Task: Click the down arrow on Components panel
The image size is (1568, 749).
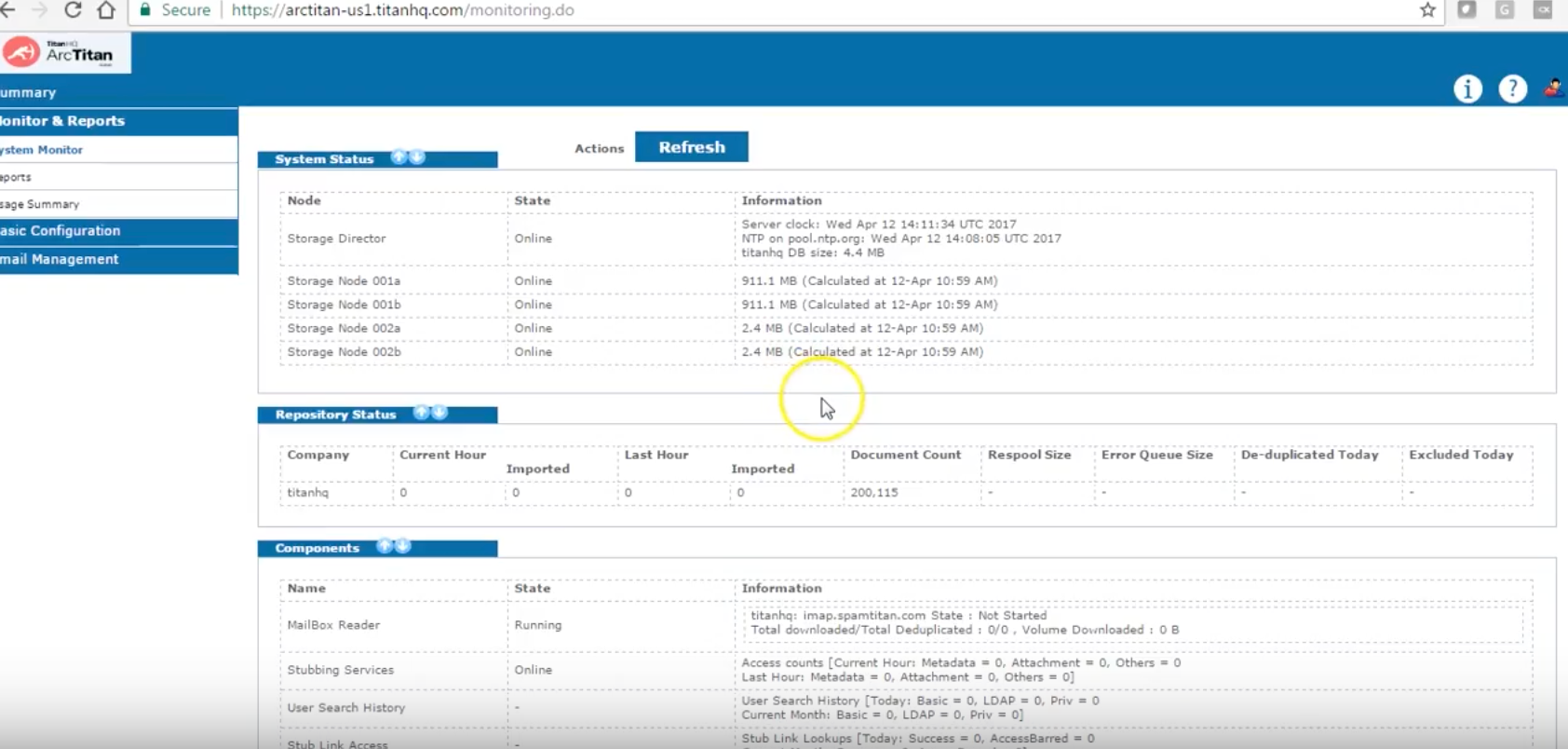Action: 402,546
